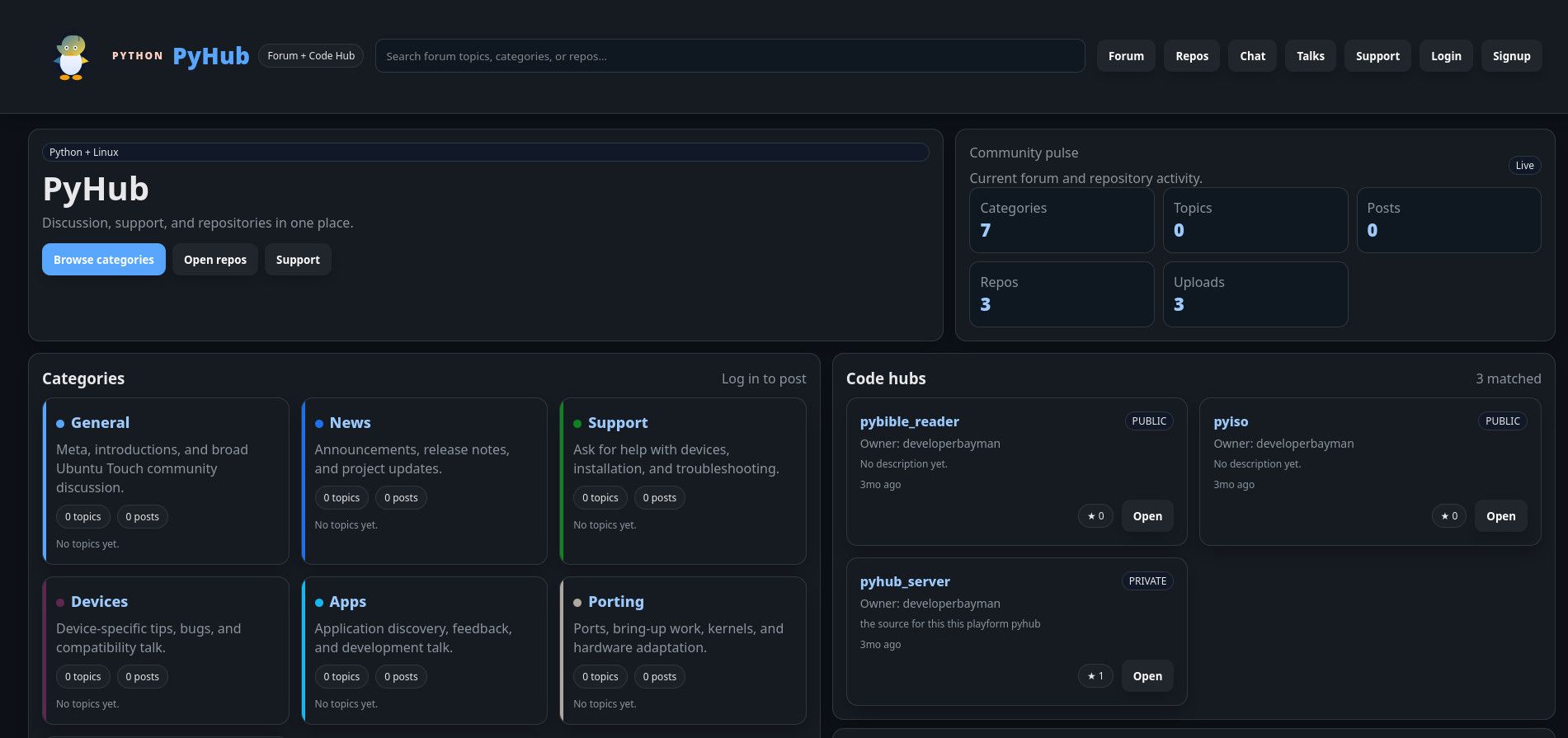Viewport: 1568px width, 738px height.
Task: Click the Open repos button
Action: pos(214,260)
